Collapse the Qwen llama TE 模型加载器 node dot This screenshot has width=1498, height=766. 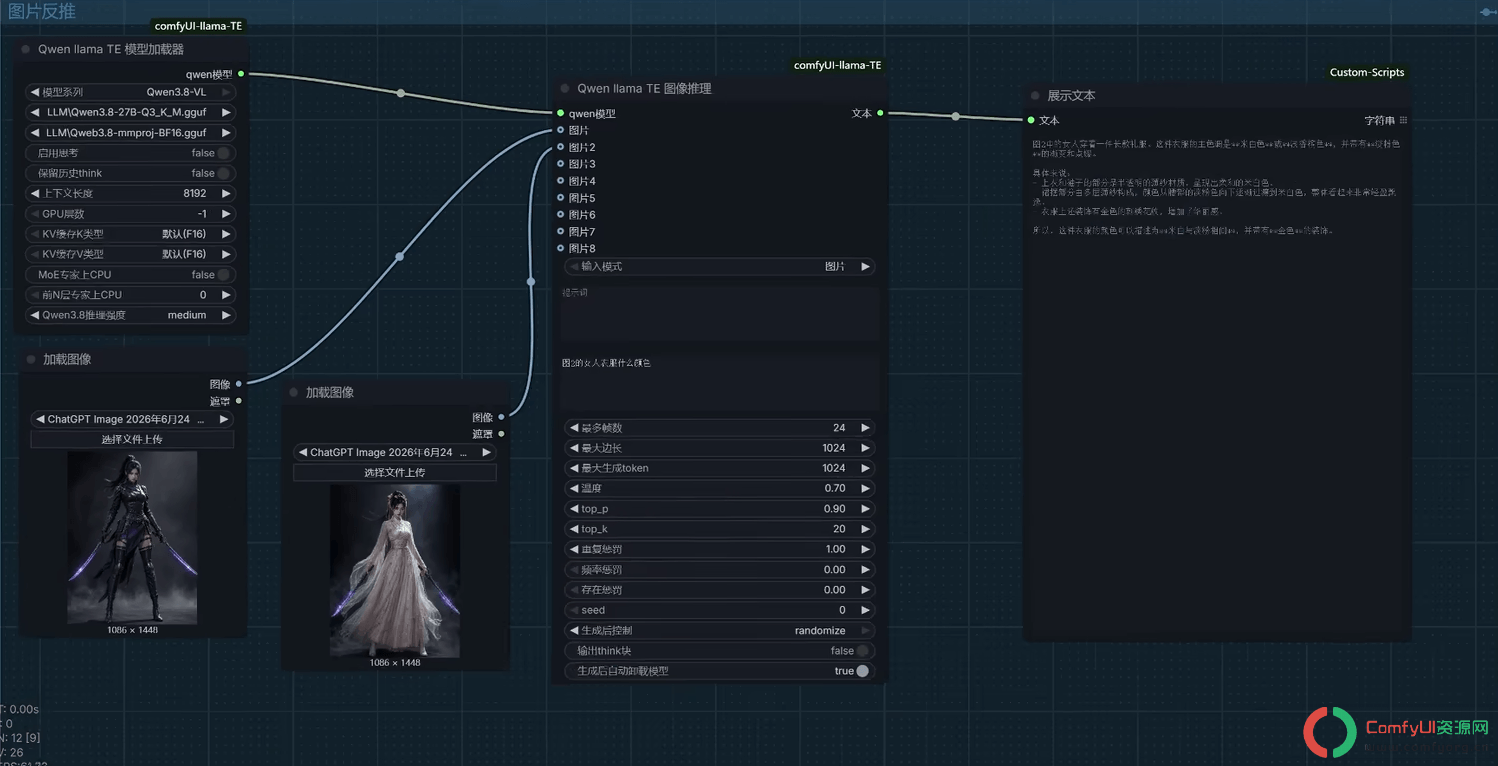pyautogui.click(x=26, y=49)
